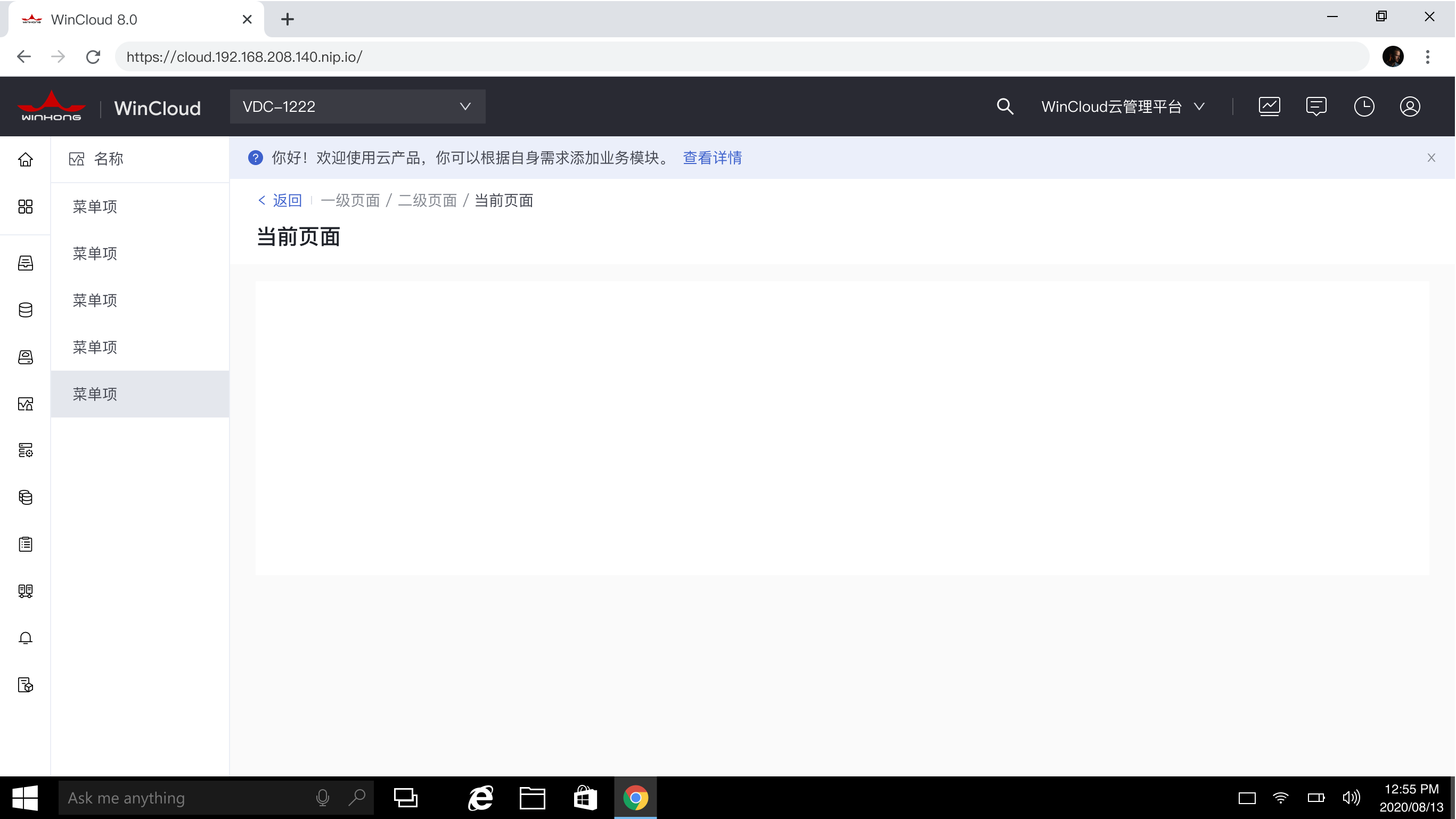The width and height of the screenshot is (1456, 819).
Task: Open the messages chat header icon
Action: pos(1316,107)
